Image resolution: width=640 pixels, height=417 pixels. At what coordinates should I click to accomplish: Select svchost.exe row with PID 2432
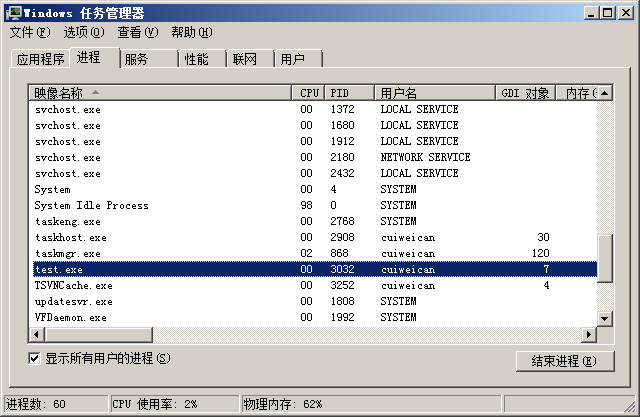(315, 173)
